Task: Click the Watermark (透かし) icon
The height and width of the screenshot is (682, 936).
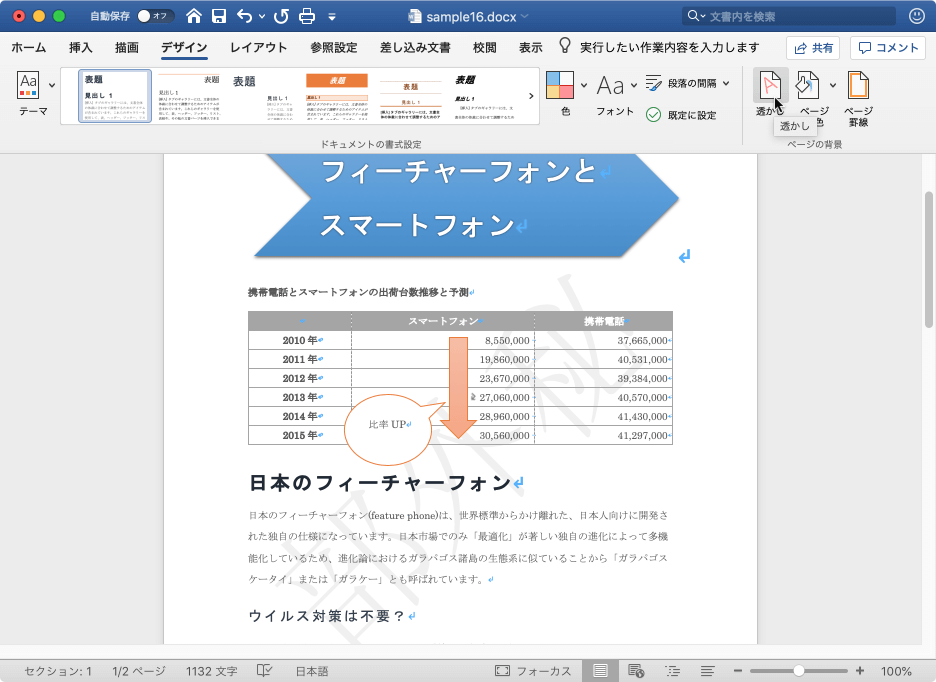Action: [770, 85]
